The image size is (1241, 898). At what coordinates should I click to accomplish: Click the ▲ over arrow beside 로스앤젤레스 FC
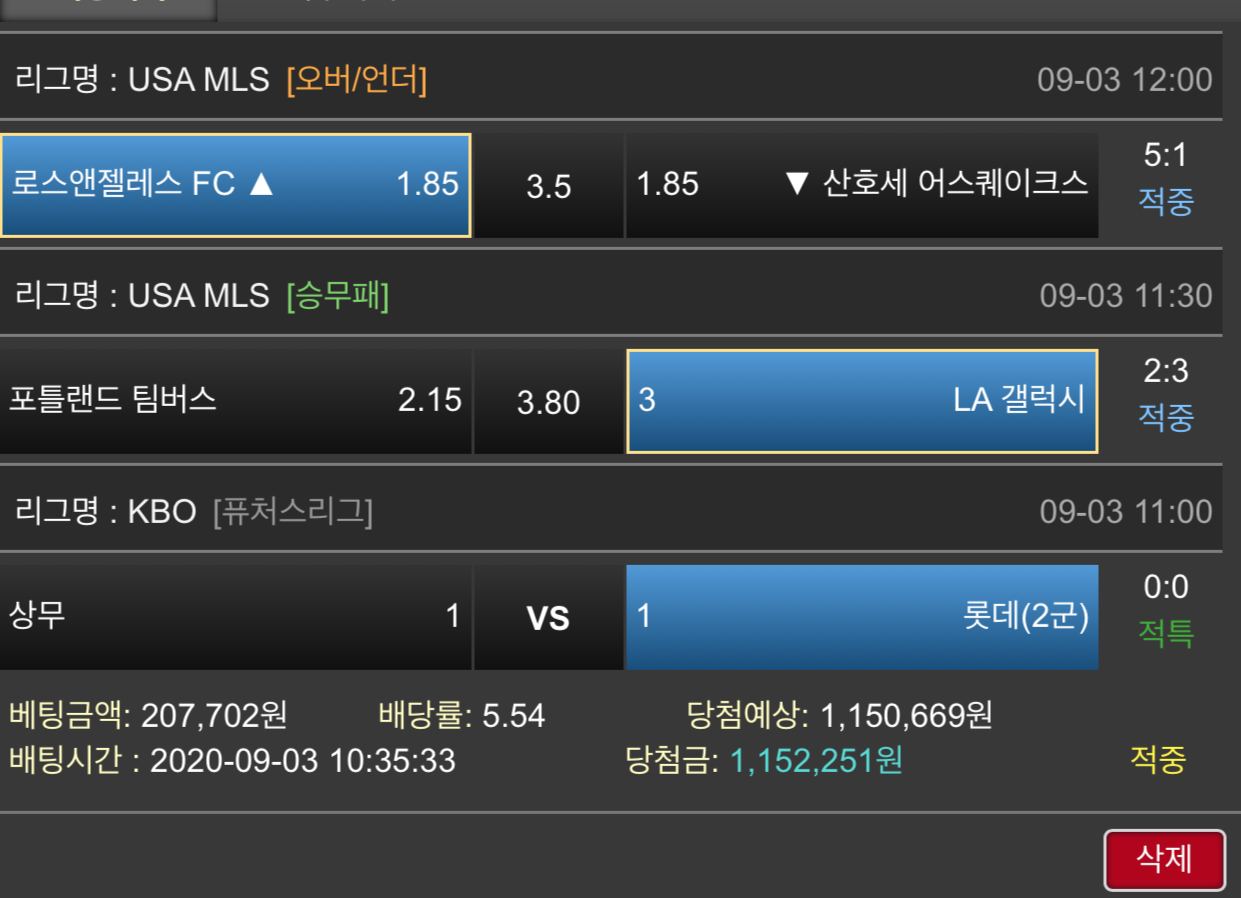click(x=259, y=185)
